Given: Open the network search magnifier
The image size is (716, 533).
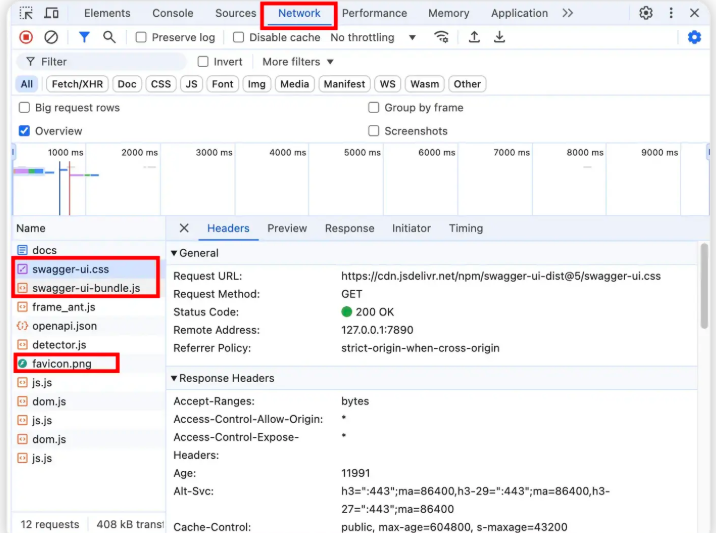Looking at the screenshot, I should [109, 37].
